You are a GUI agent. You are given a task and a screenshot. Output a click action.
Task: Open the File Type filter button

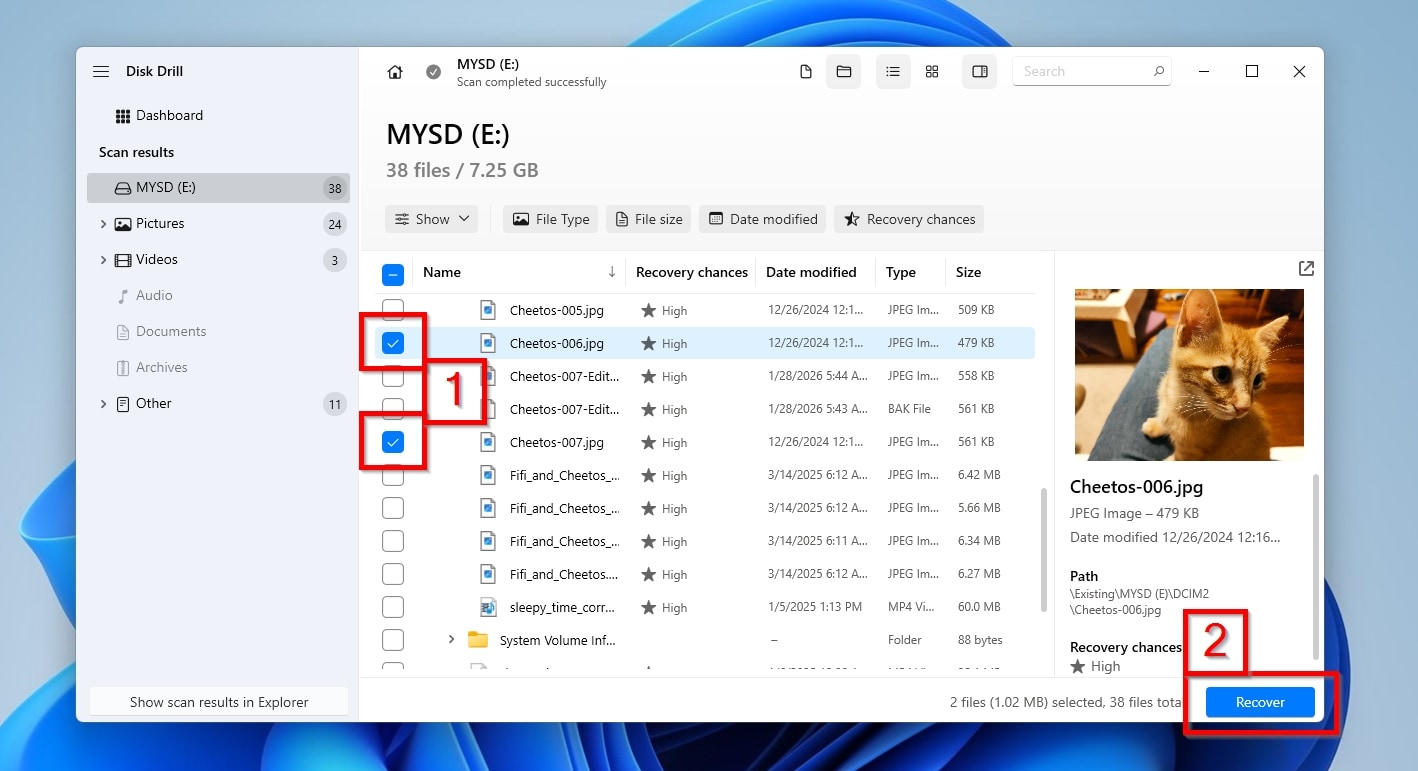(551, 219)
